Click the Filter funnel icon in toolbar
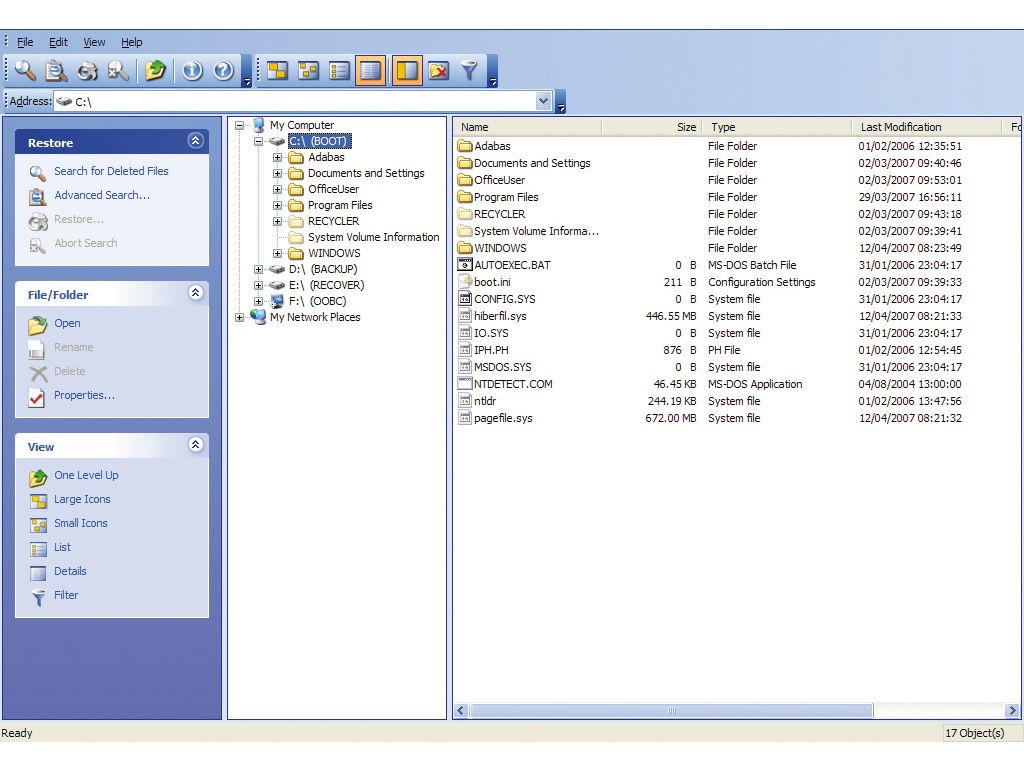This screenshot has height=768, width=1024. tap(469, 71)
